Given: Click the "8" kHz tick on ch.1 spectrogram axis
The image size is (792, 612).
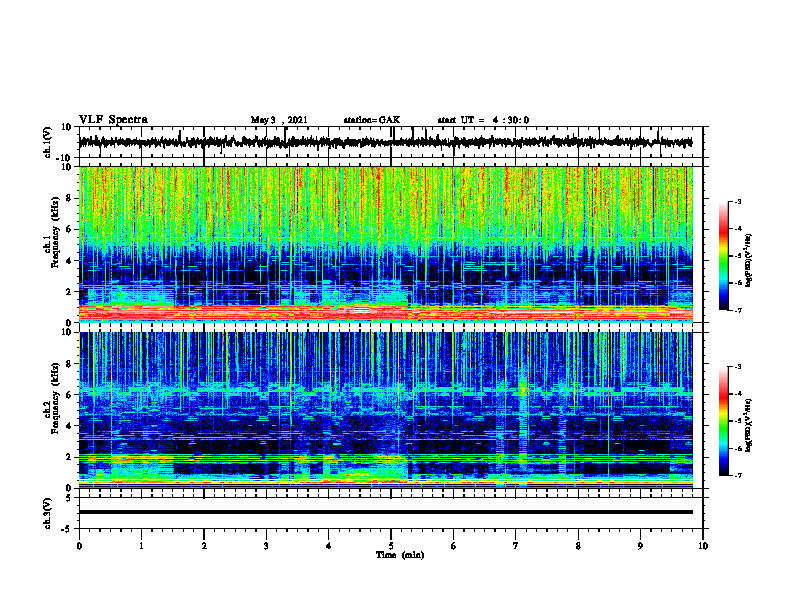Looking at the screenshot, I should coord(69,198).
